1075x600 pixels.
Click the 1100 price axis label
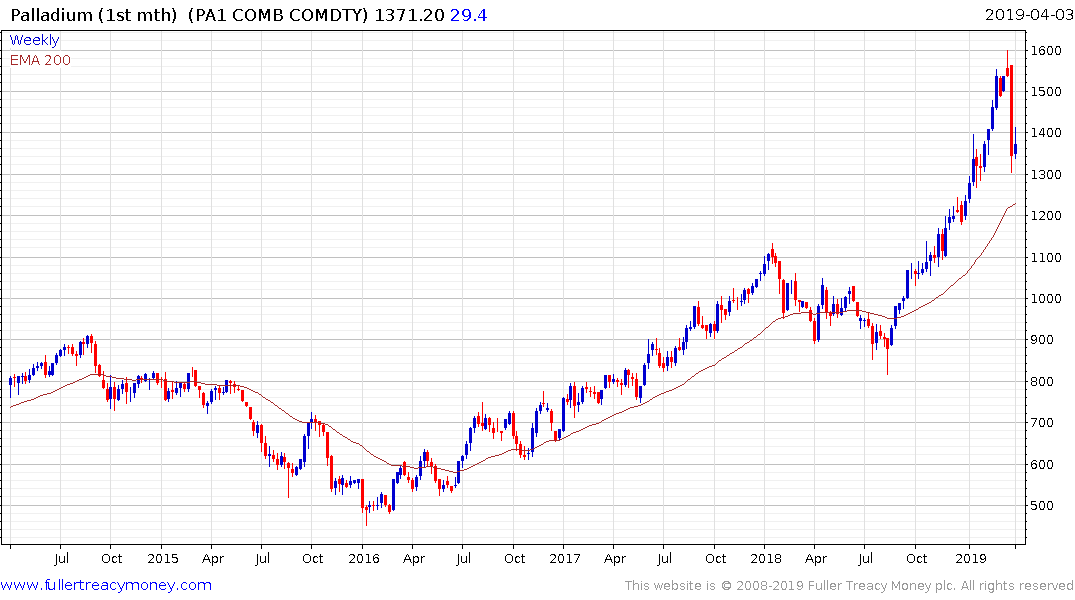point(1046,258)
